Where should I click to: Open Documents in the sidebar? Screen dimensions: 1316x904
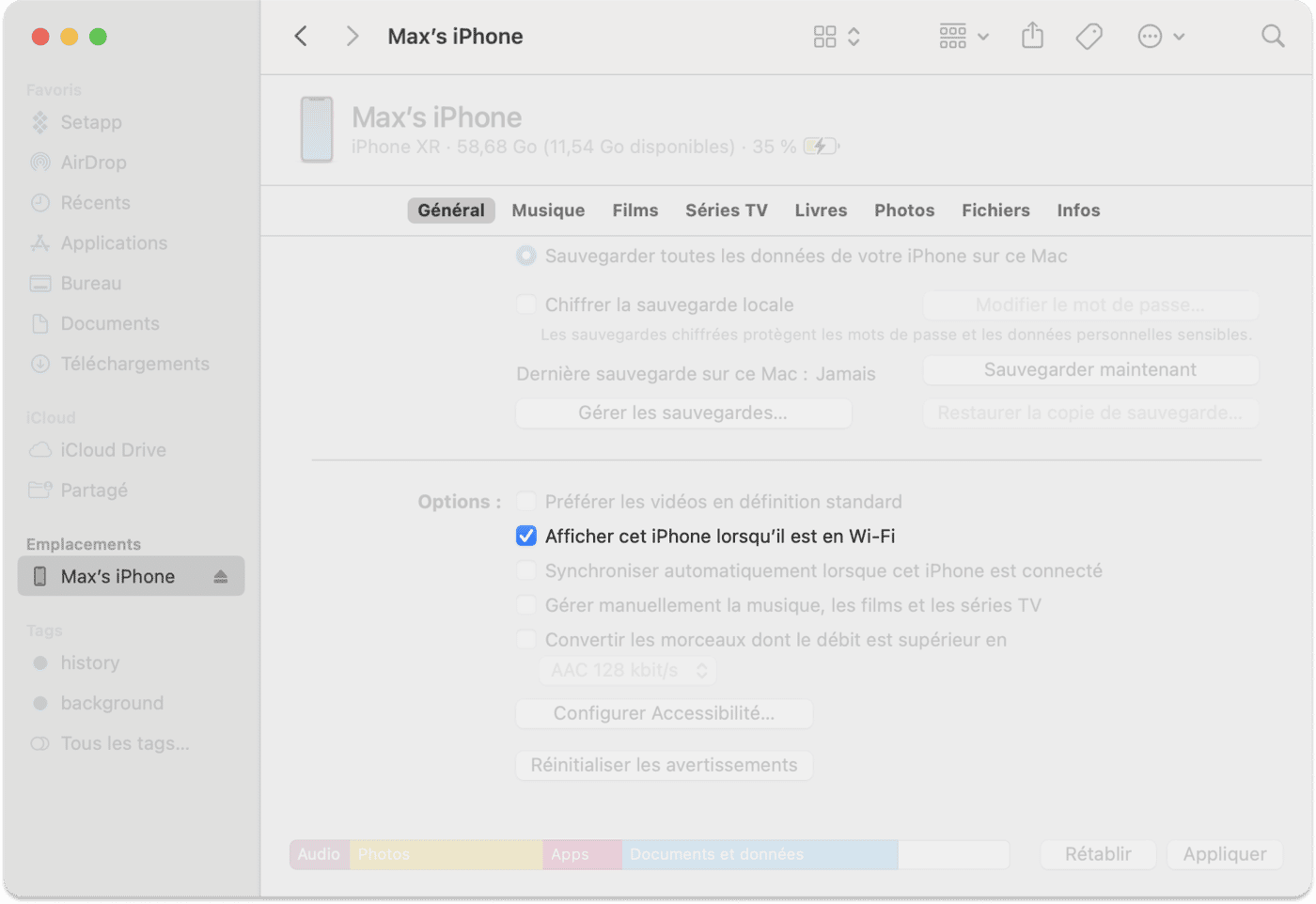coord(110,324)
